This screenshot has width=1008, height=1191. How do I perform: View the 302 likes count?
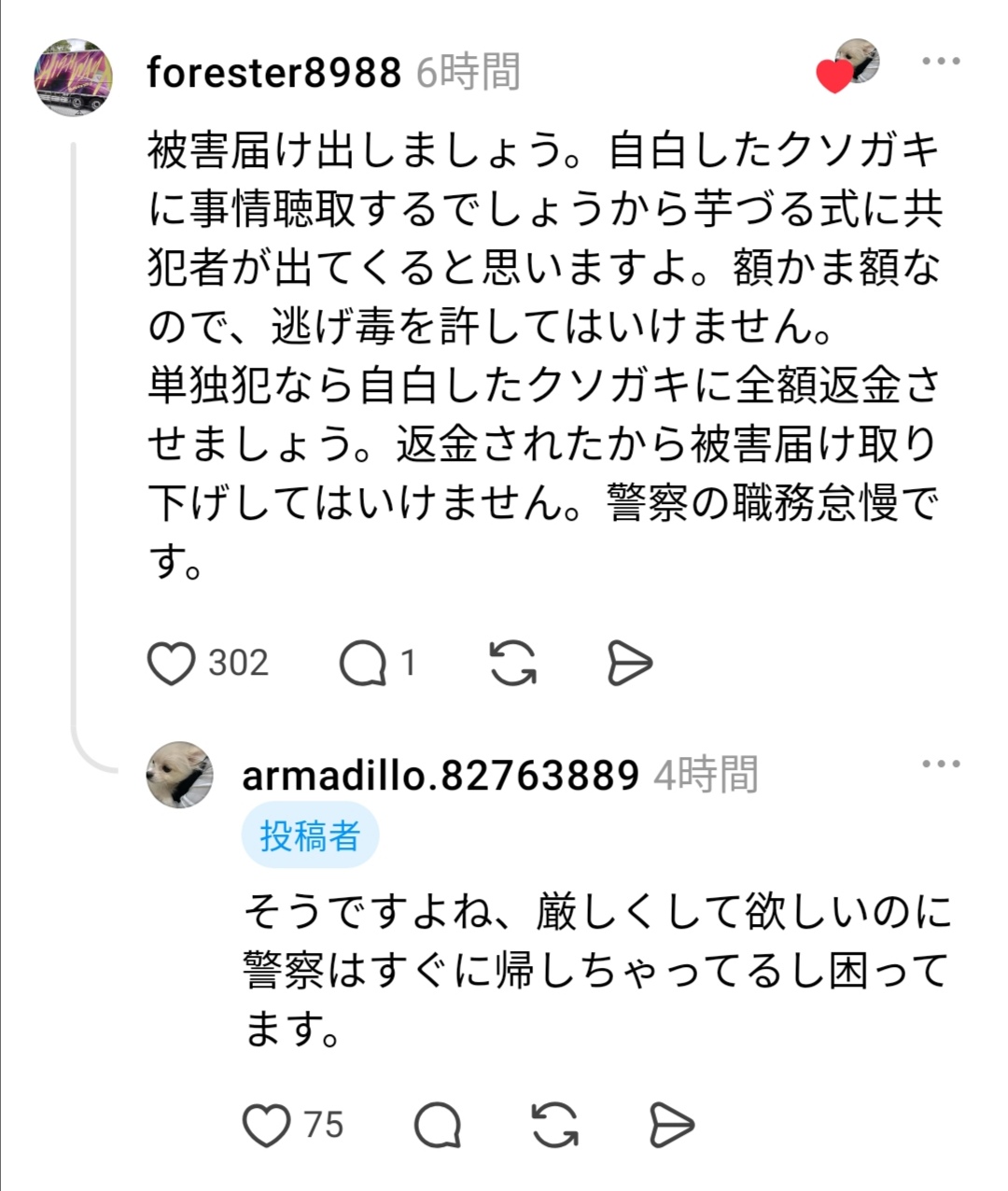(238, 664)
